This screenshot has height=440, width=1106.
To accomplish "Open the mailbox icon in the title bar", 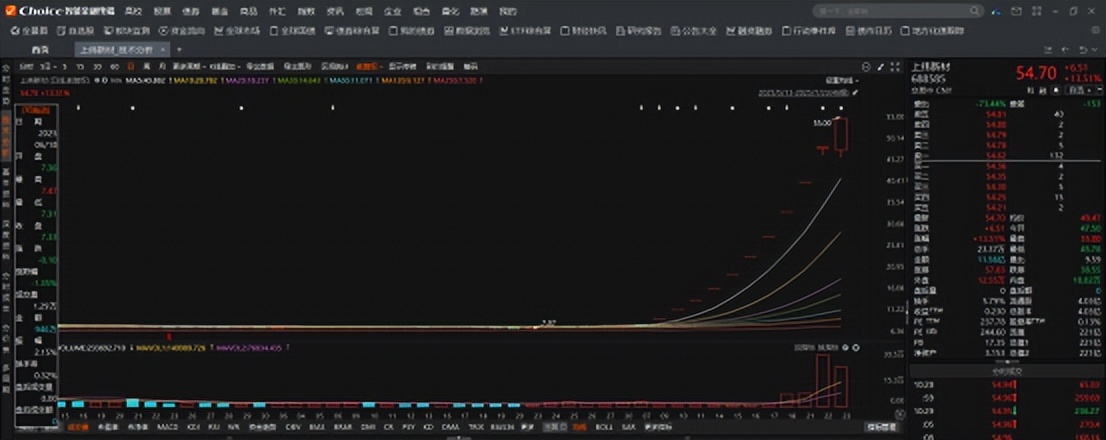I will 1016,11.
